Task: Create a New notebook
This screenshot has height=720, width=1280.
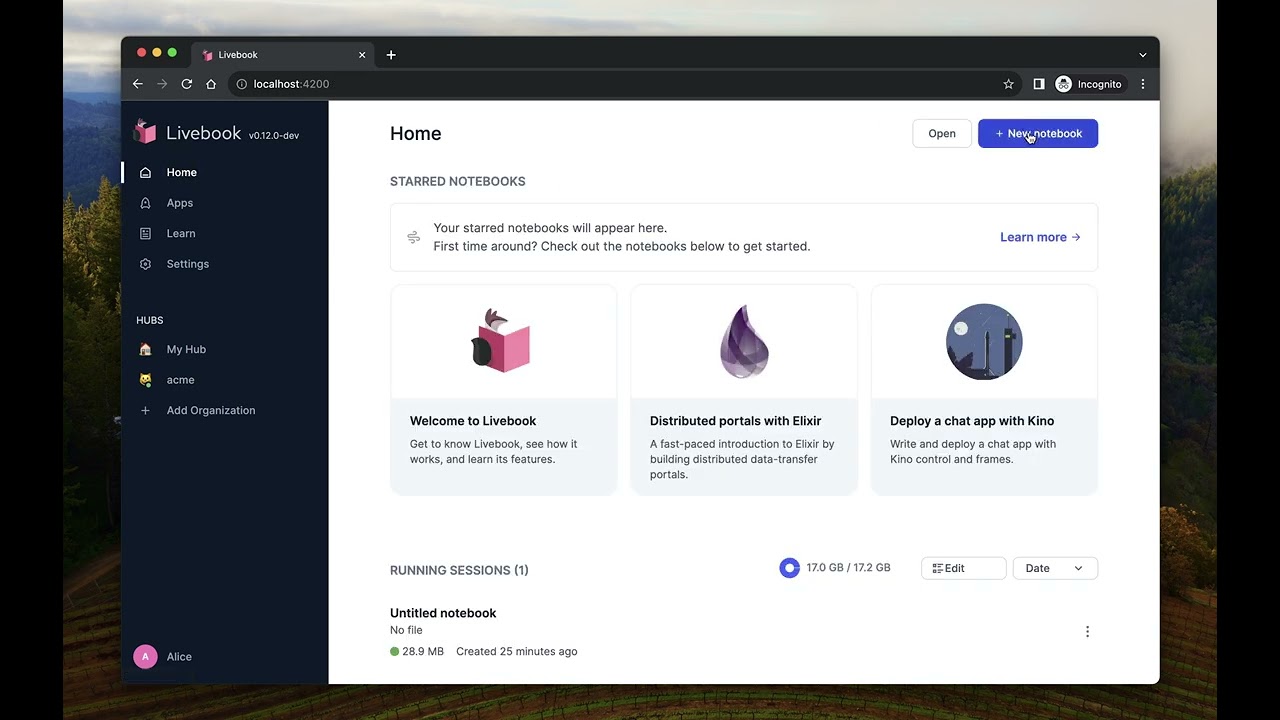Action: coord(1038,133)
